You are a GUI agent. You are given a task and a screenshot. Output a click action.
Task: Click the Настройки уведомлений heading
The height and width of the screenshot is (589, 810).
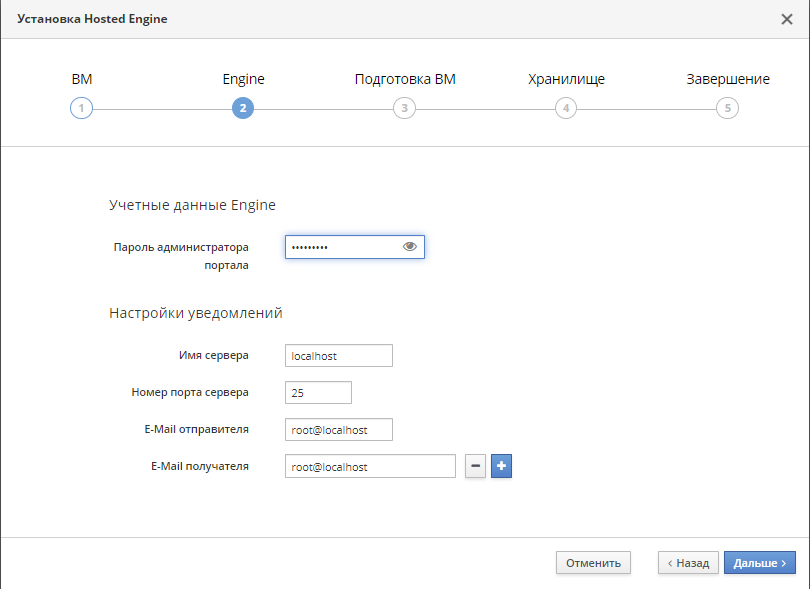click(196, 313)
